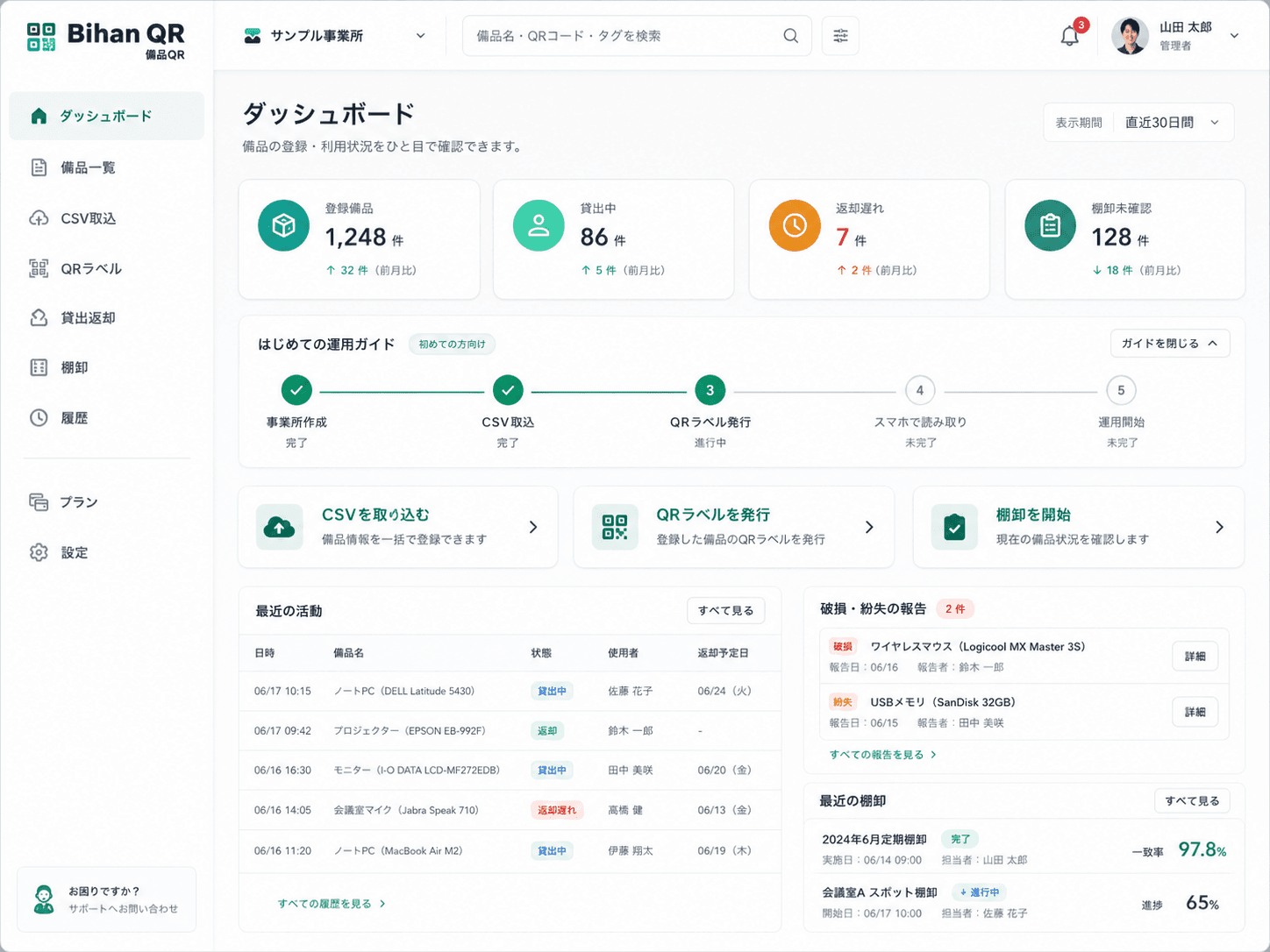This screenshot has height=952, width=1270.
Task: Open 詳細 for ワイヤレスマウス report
Action: (1195, 657)
